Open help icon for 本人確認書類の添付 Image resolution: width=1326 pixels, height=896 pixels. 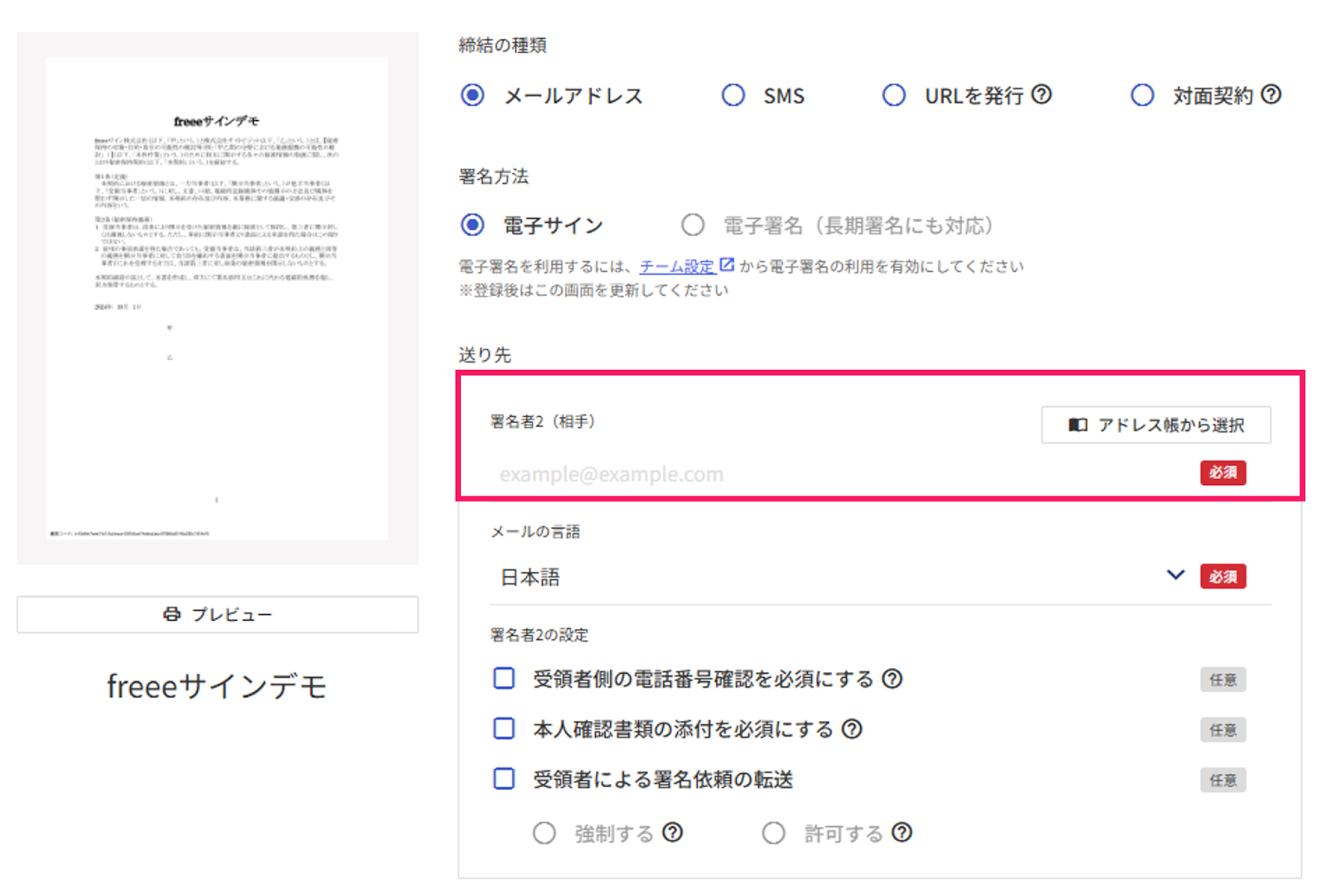[x=852, y=729]
